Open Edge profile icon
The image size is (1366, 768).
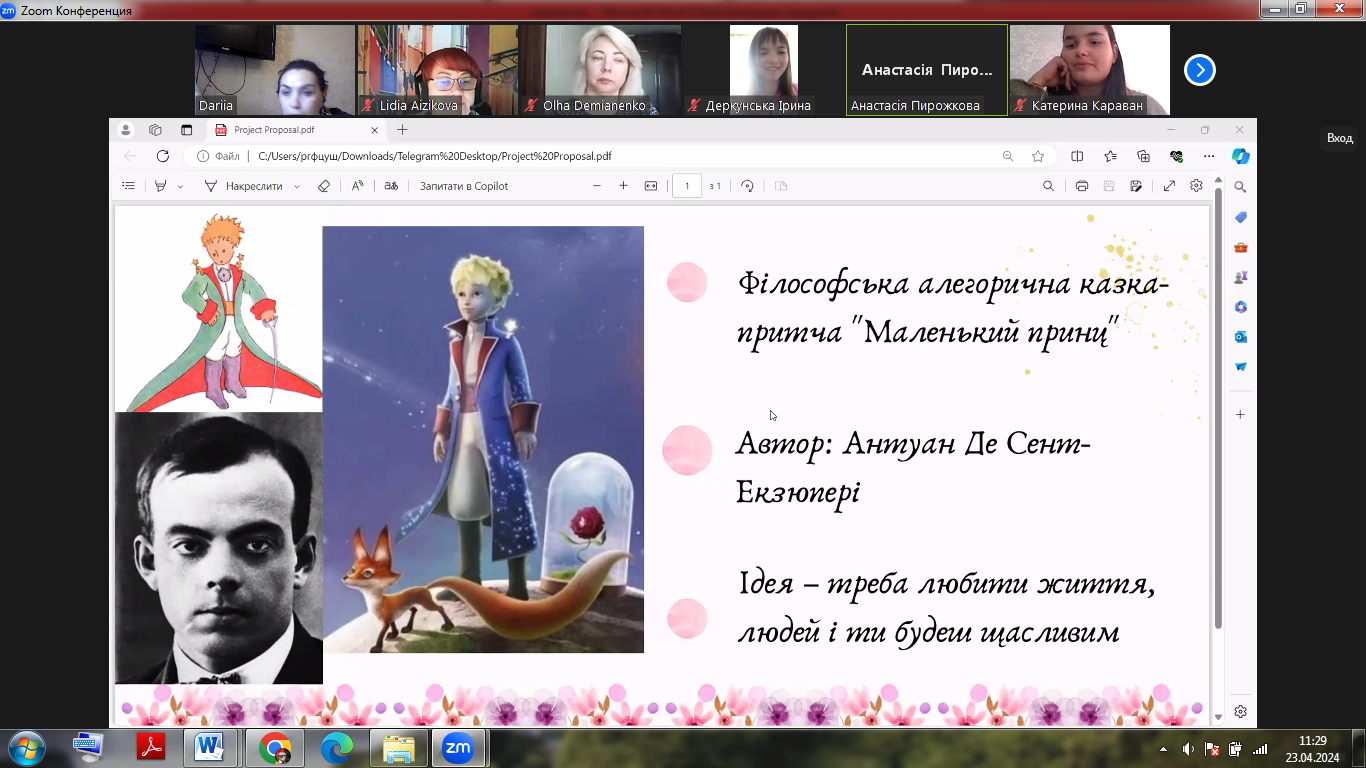pos(125,130)
